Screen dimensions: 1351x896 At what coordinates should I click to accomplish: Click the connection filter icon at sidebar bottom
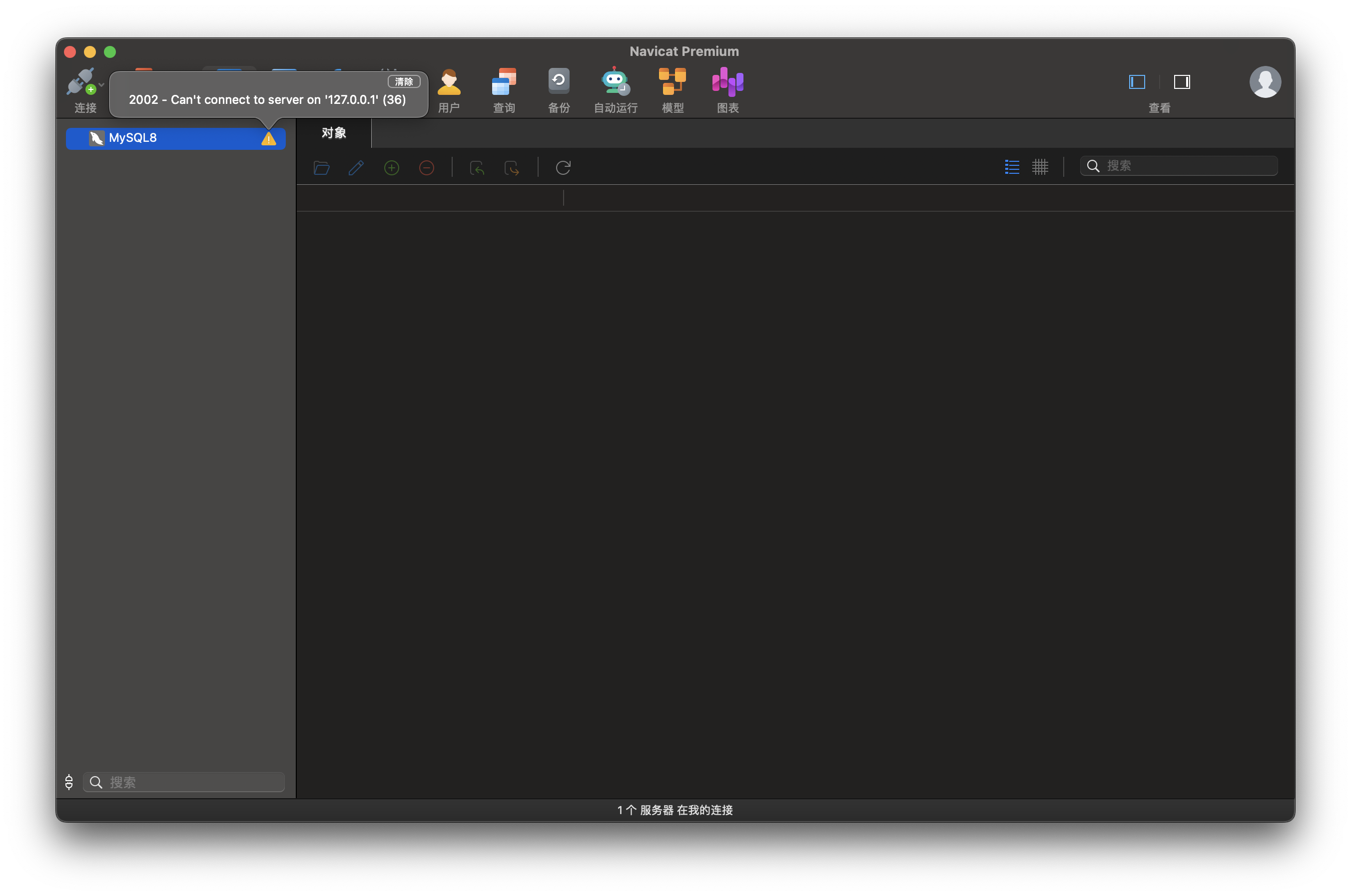point(69,782)
